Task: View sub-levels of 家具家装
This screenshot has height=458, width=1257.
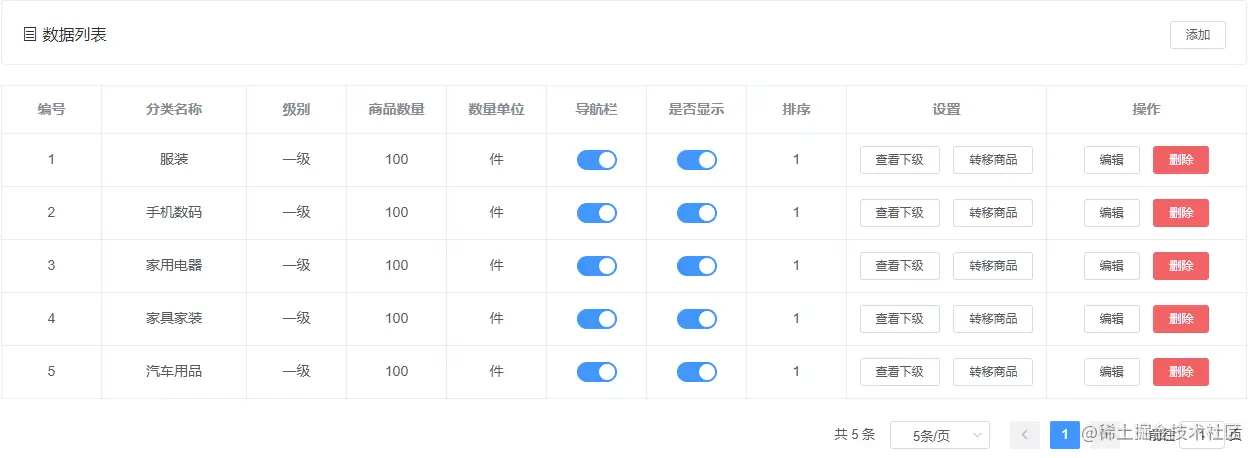Action: coord(900,319)
